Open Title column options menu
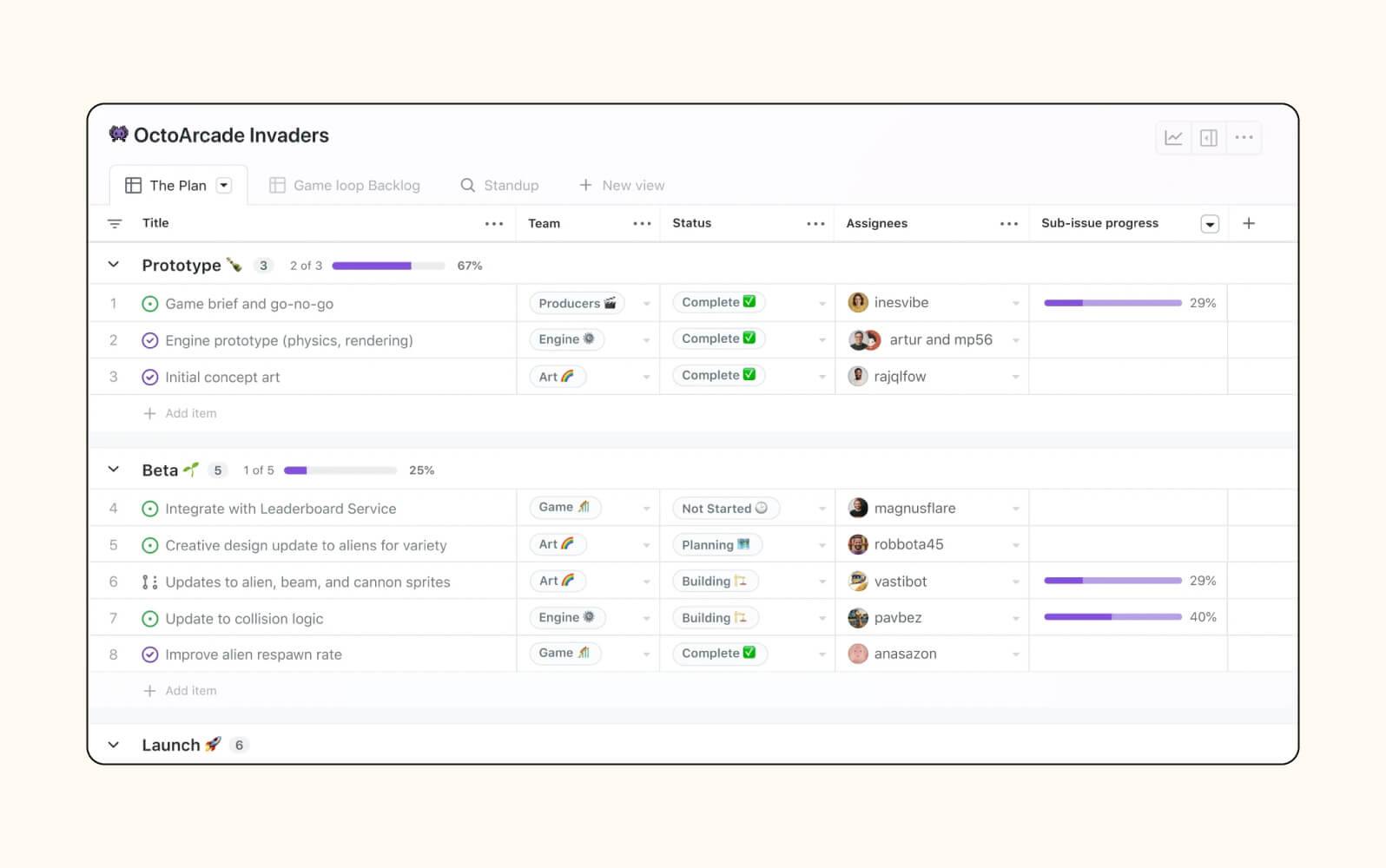 pyautogui.click(x=494, y=224)
